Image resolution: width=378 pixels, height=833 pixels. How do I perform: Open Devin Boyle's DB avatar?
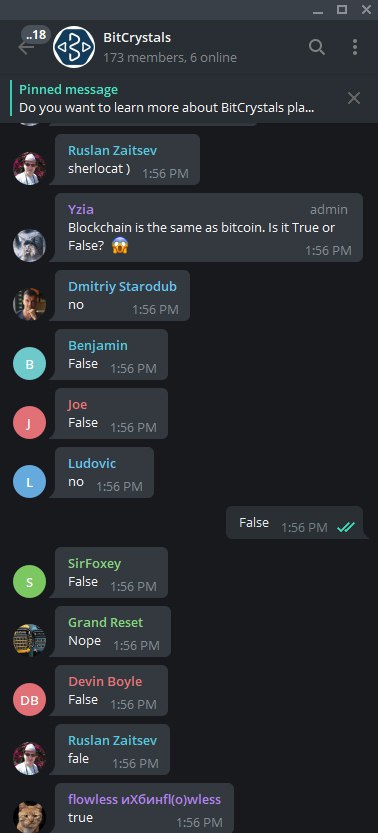click(29, 700)
